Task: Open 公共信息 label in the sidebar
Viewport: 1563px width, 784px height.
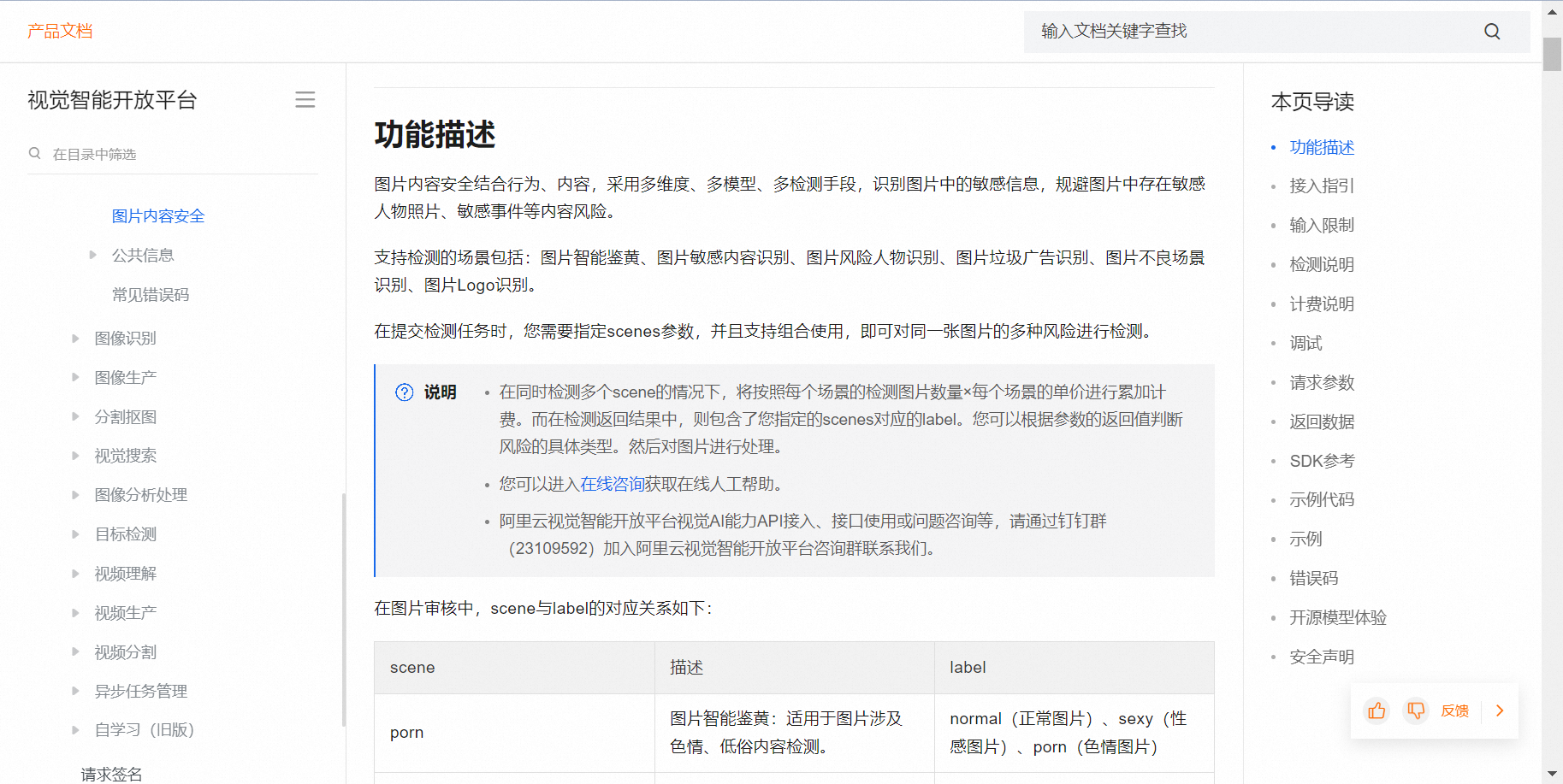Action: [143, 256]
